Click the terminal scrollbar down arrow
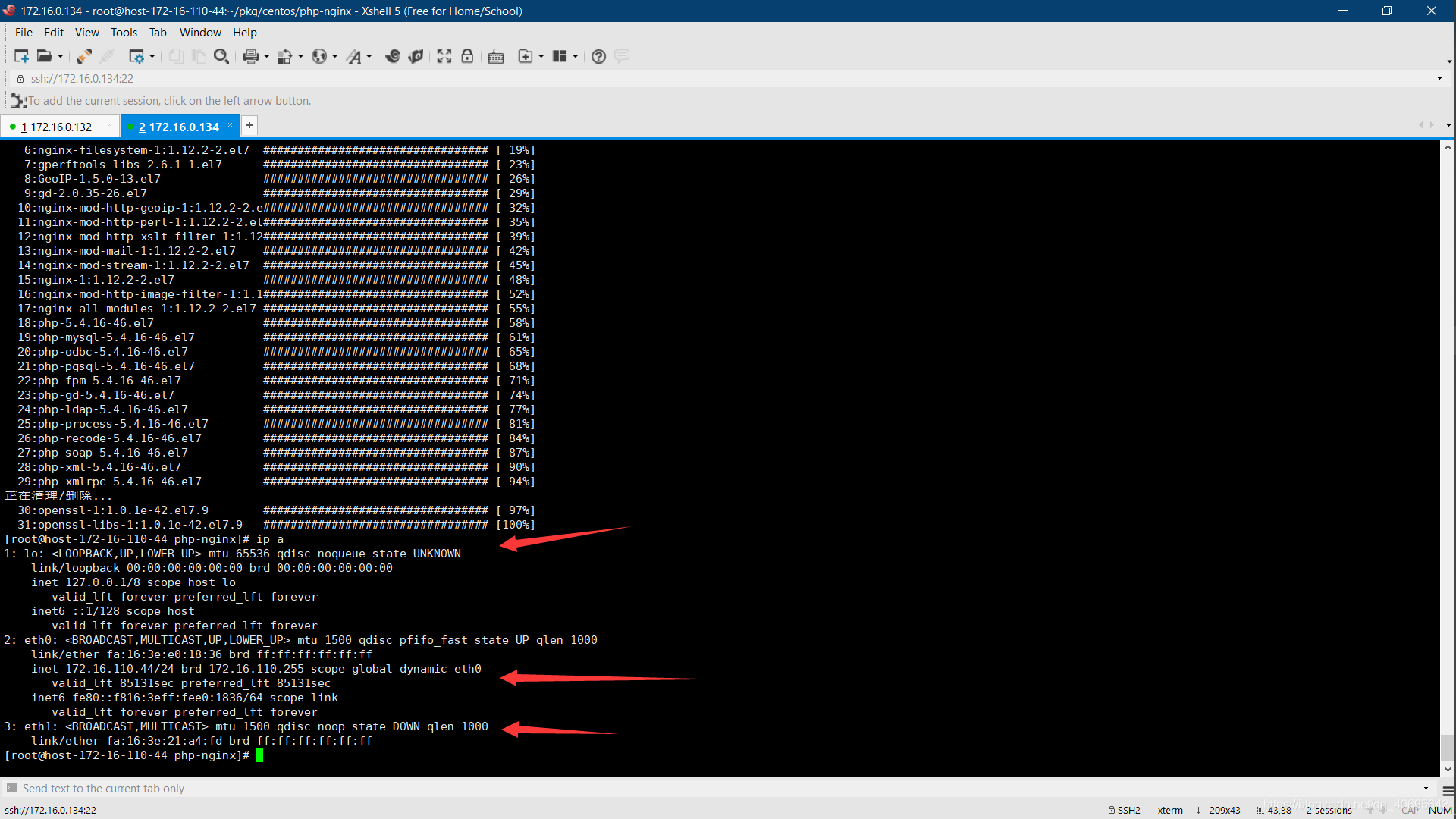This screenshot has width=1456, height=819. pos(1448,769)
